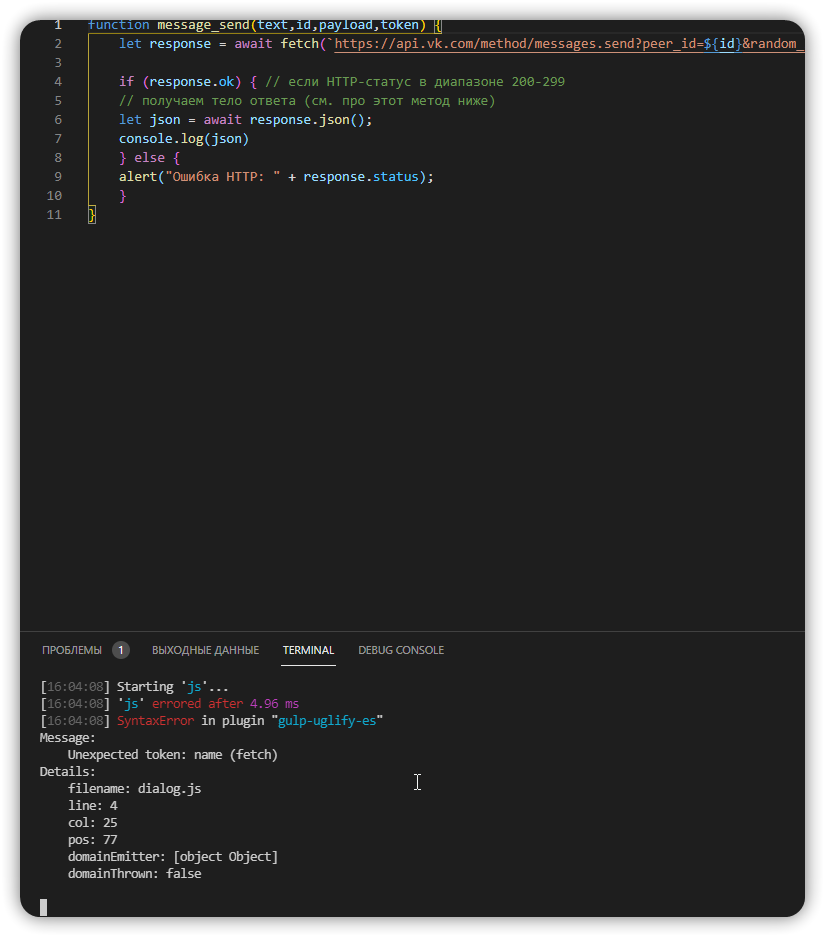Click response.status in alert line
The width and height of the screenshot is (825, 937).
[x=361, y=177]
